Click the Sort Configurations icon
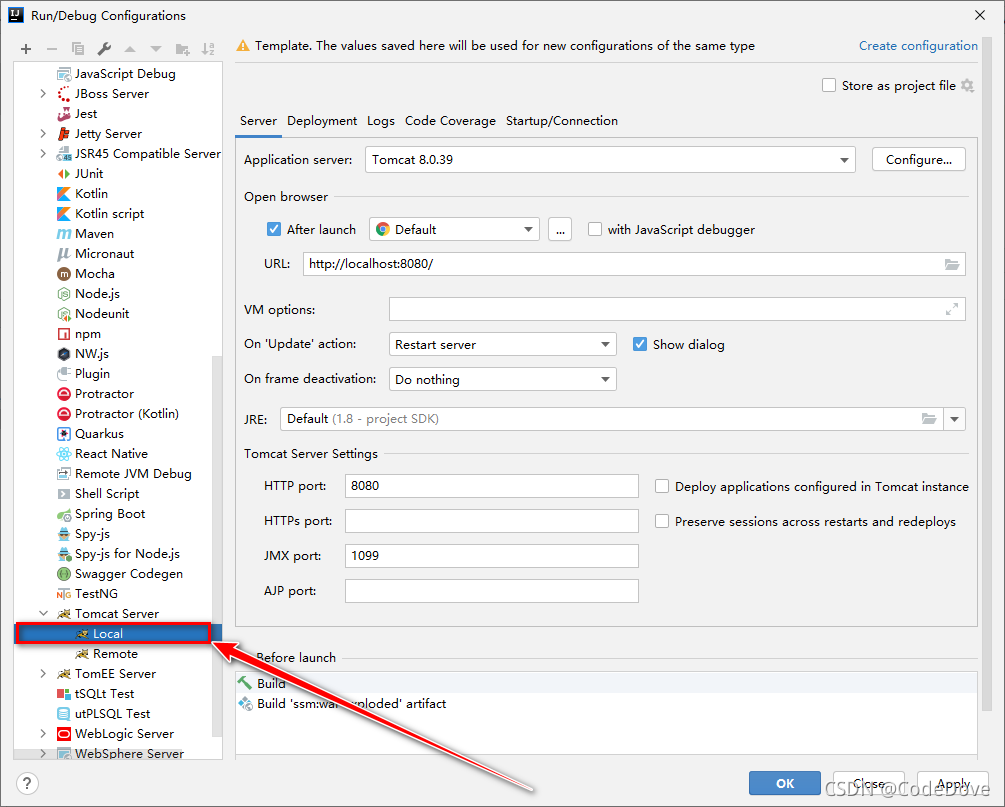This screenshot has height=807, width=1005. [x=208, y=49]
